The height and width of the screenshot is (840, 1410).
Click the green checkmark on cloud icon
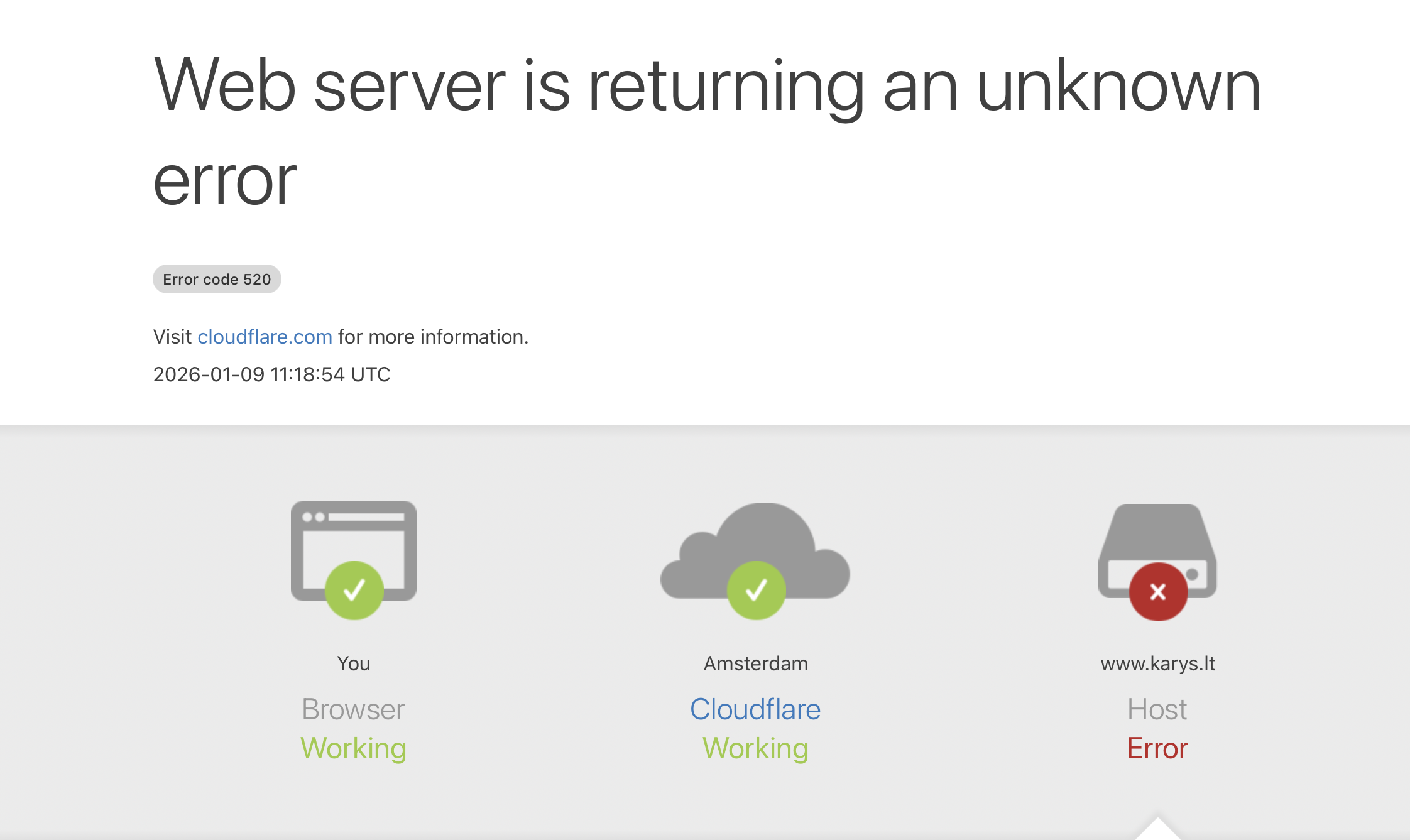click(x=756, y=590)
